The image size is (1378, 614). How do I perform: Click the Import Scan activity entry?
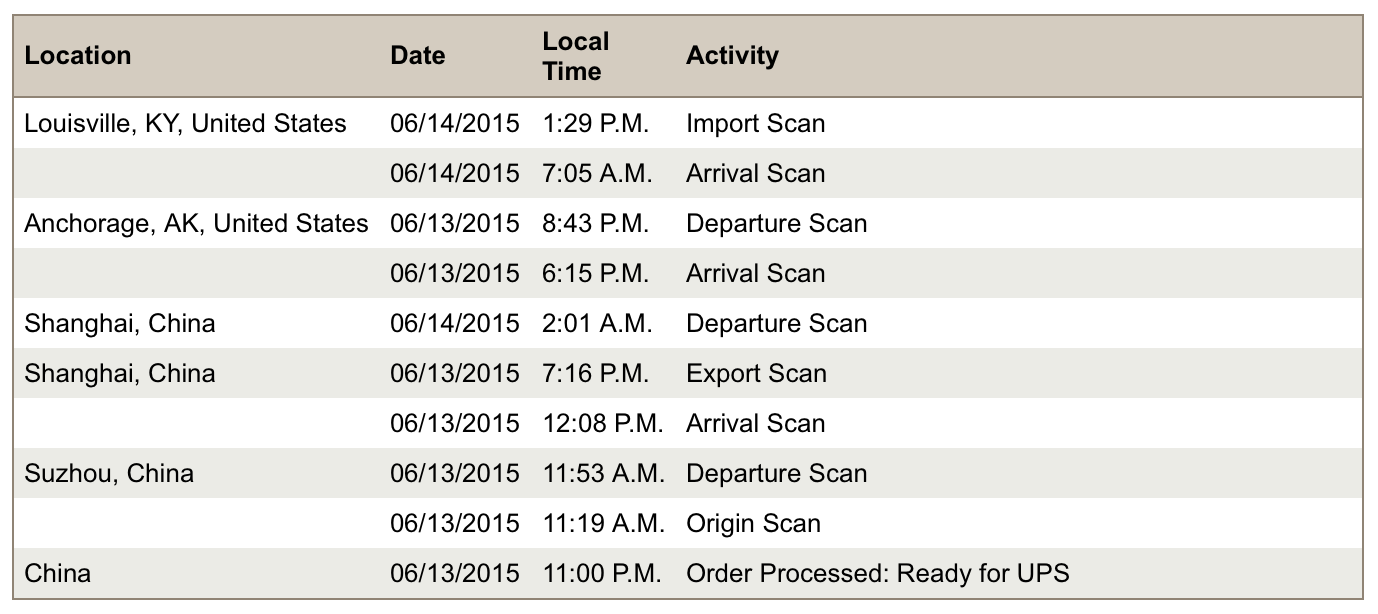coord(755,124)
